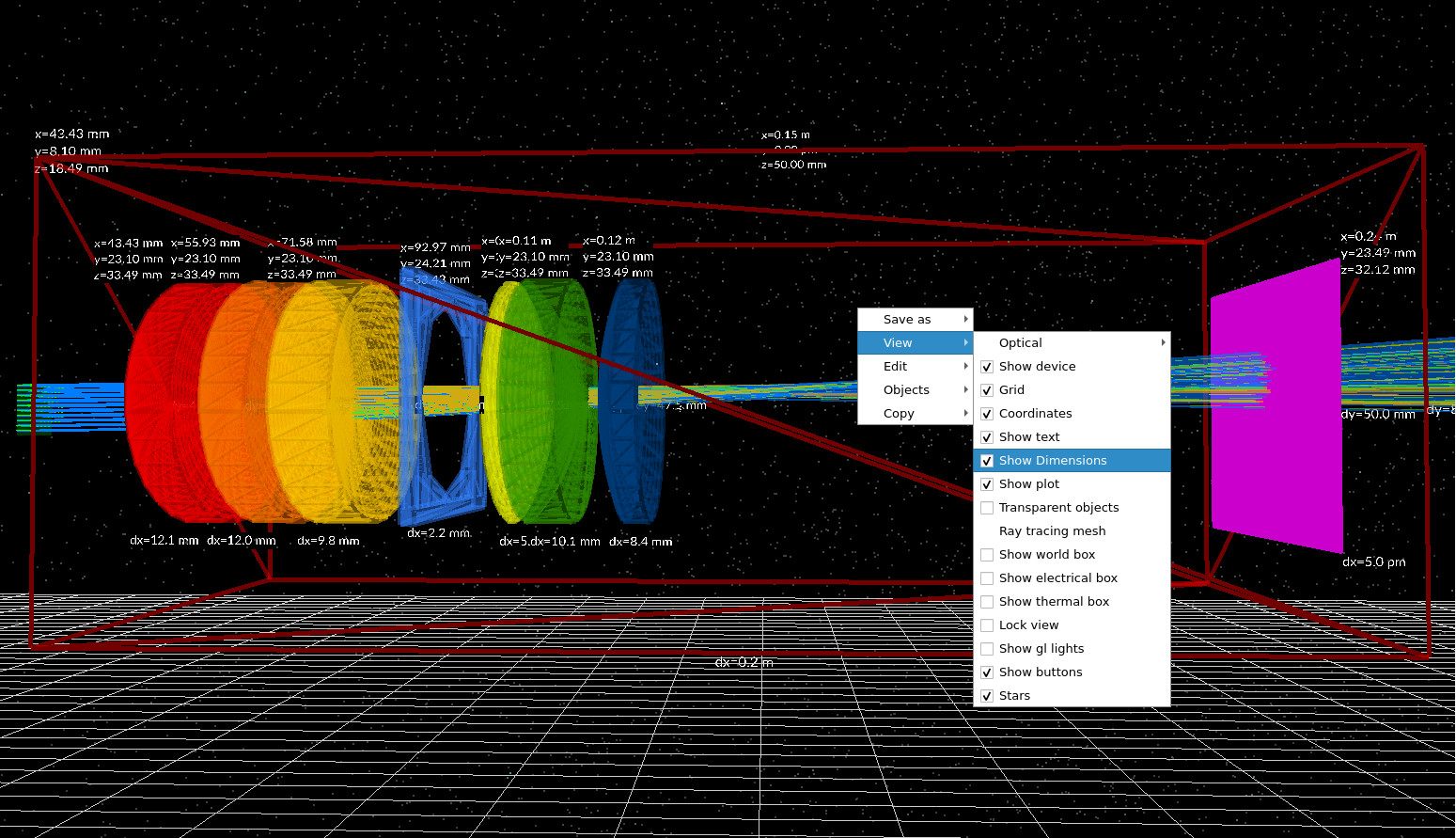Enable Transparent objects
Image resolution: width=1456 pixels, height=838 pixels.
1058,507
